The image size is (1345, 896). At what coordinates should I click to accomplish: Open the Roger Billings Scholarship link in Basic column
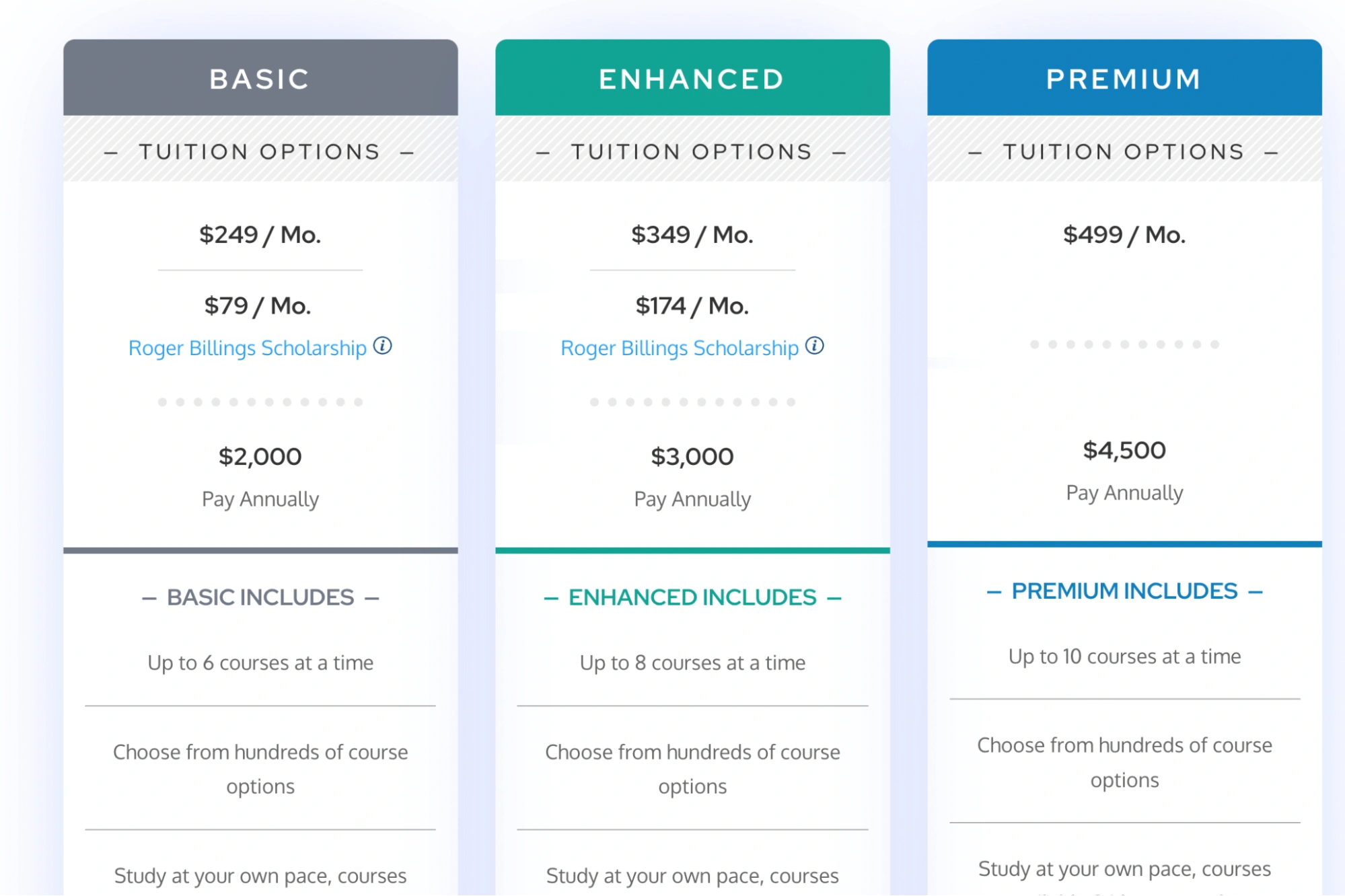pos(248,348)
